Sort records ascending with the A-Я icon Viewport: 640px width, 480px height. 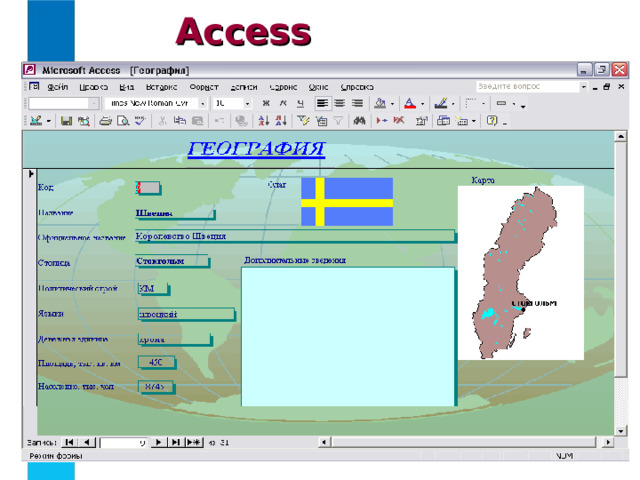(x=264, y=121)
